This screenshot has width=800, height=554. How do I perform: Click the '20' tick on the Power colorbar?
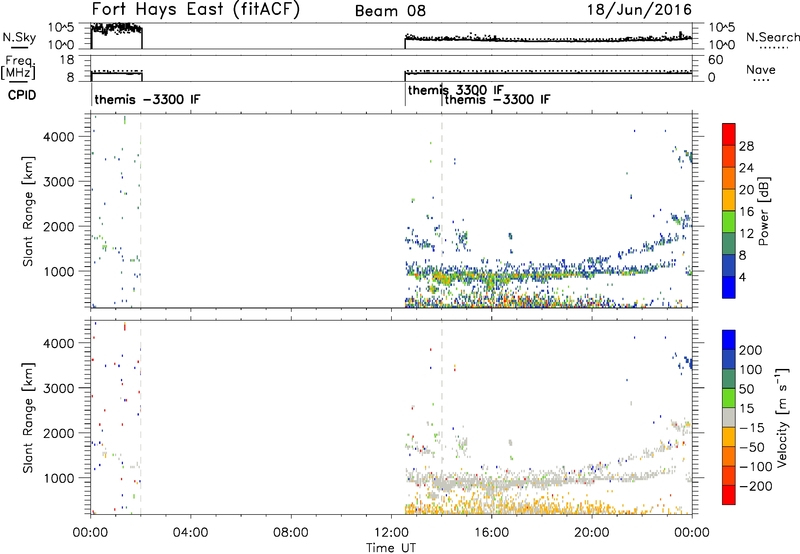(746, 190)
